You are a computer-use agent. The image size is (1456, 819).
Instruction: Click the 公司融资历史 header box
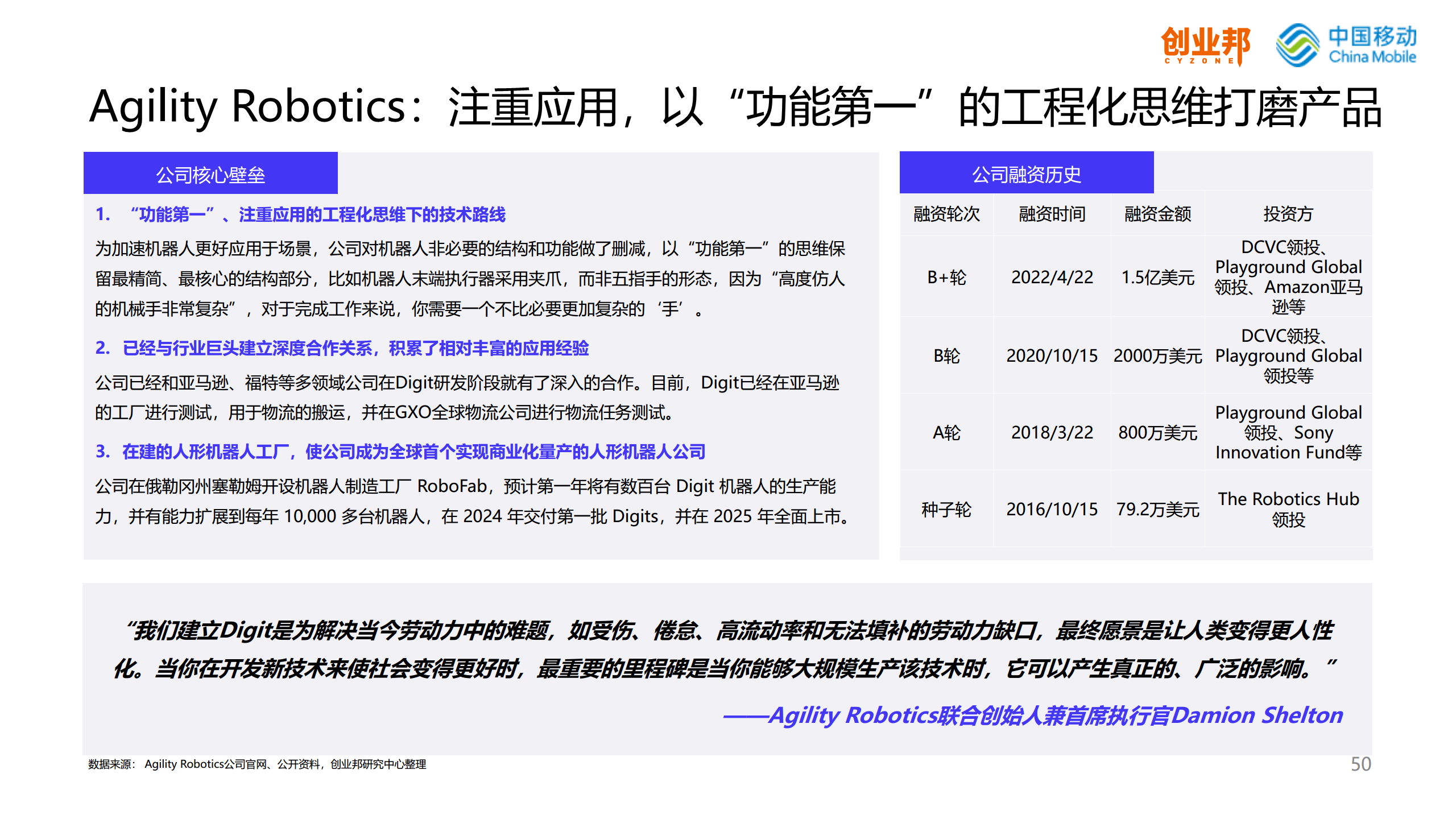coord(1027,173)
